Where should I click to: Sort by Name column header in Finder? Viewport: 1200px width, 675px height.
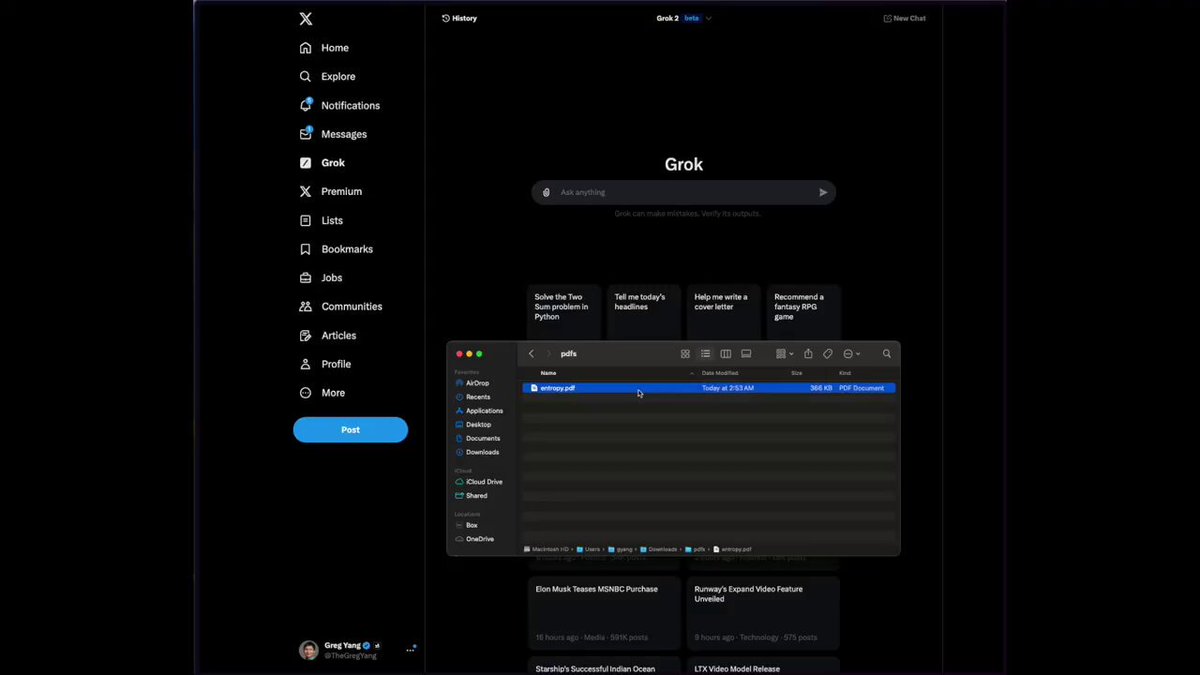[x=548, y=373]
